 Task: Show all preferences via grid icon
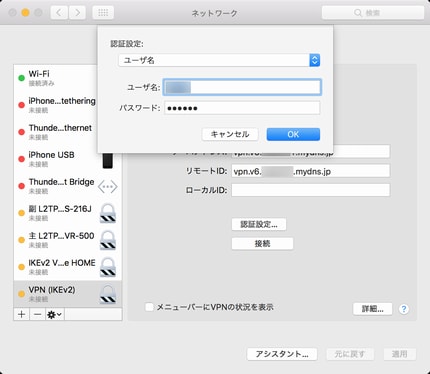coord(103,13)
